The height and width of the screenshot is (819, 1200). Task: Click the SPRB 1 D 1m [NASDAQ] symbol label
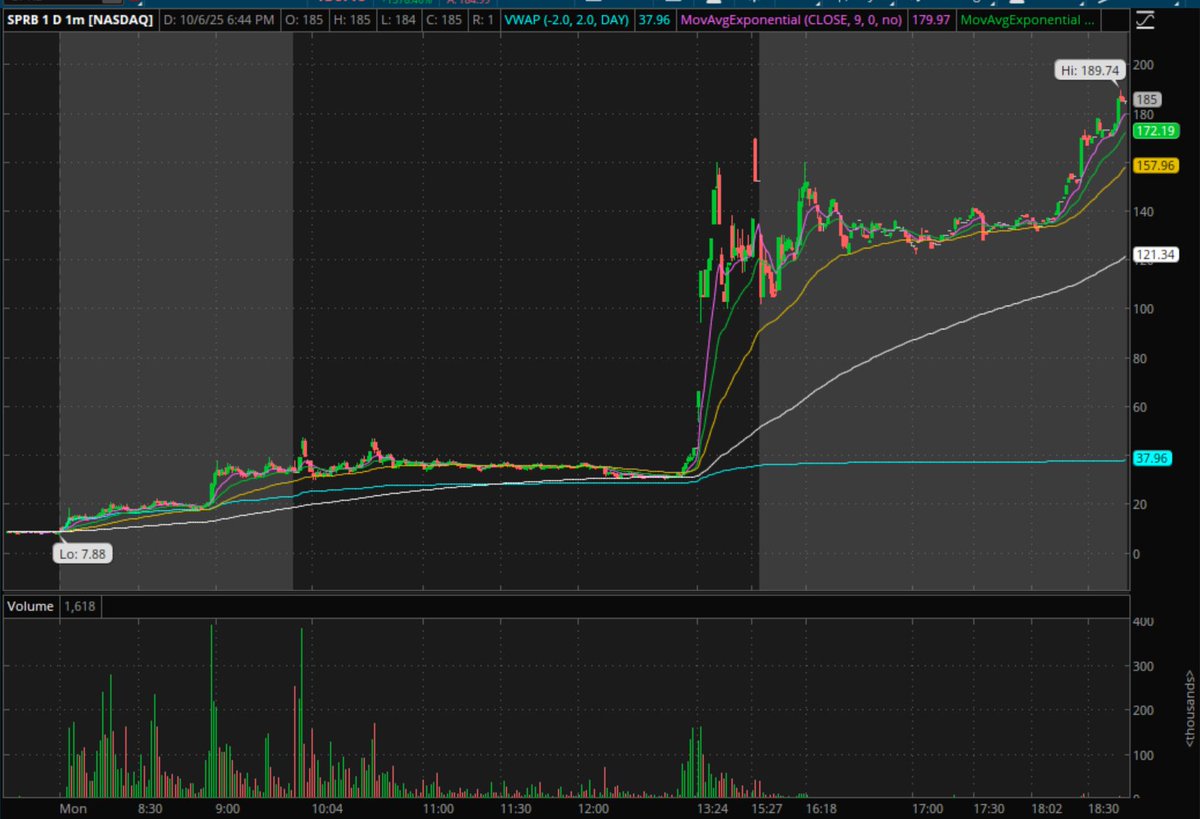click(x=78, y=18)
